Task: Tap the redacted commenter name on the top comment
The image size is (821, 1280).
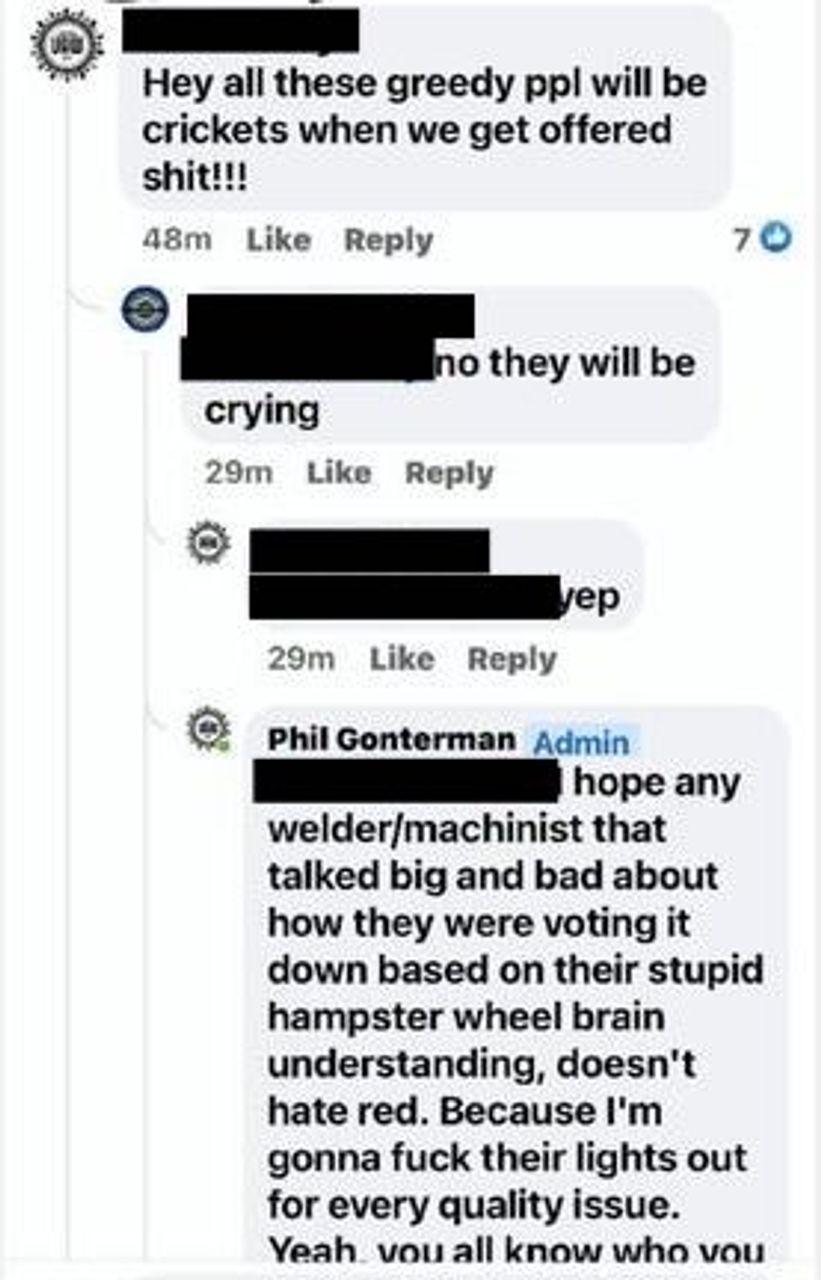Action: pos(240,30)
